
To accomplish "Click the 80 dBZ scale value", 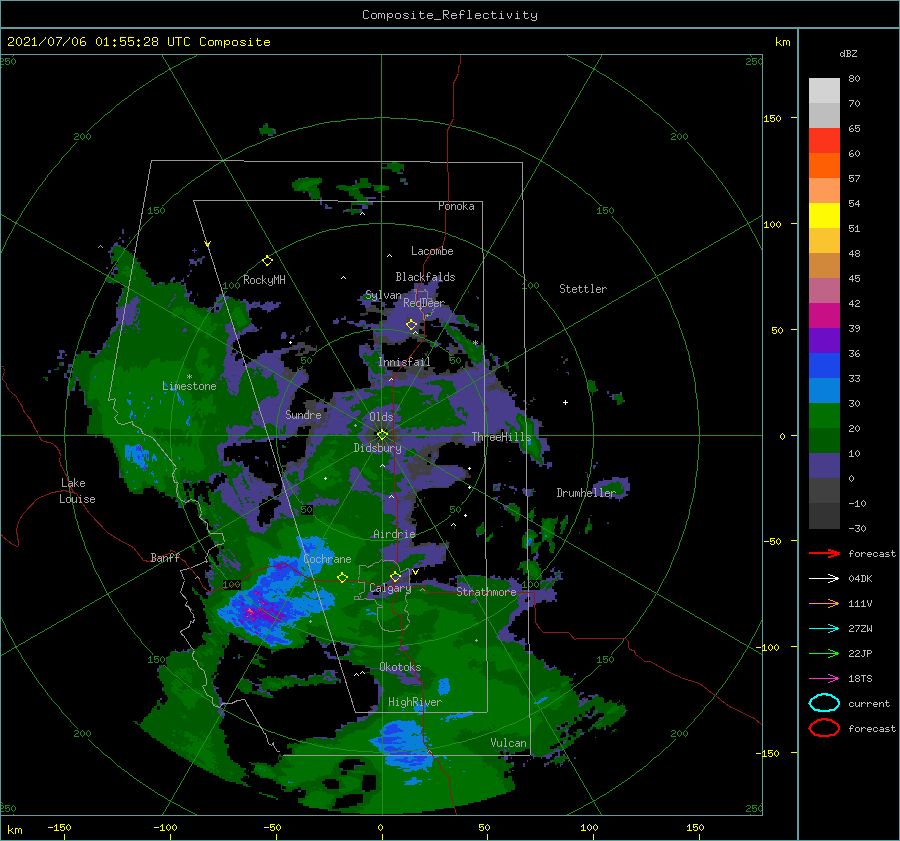I will click(854, 78).
